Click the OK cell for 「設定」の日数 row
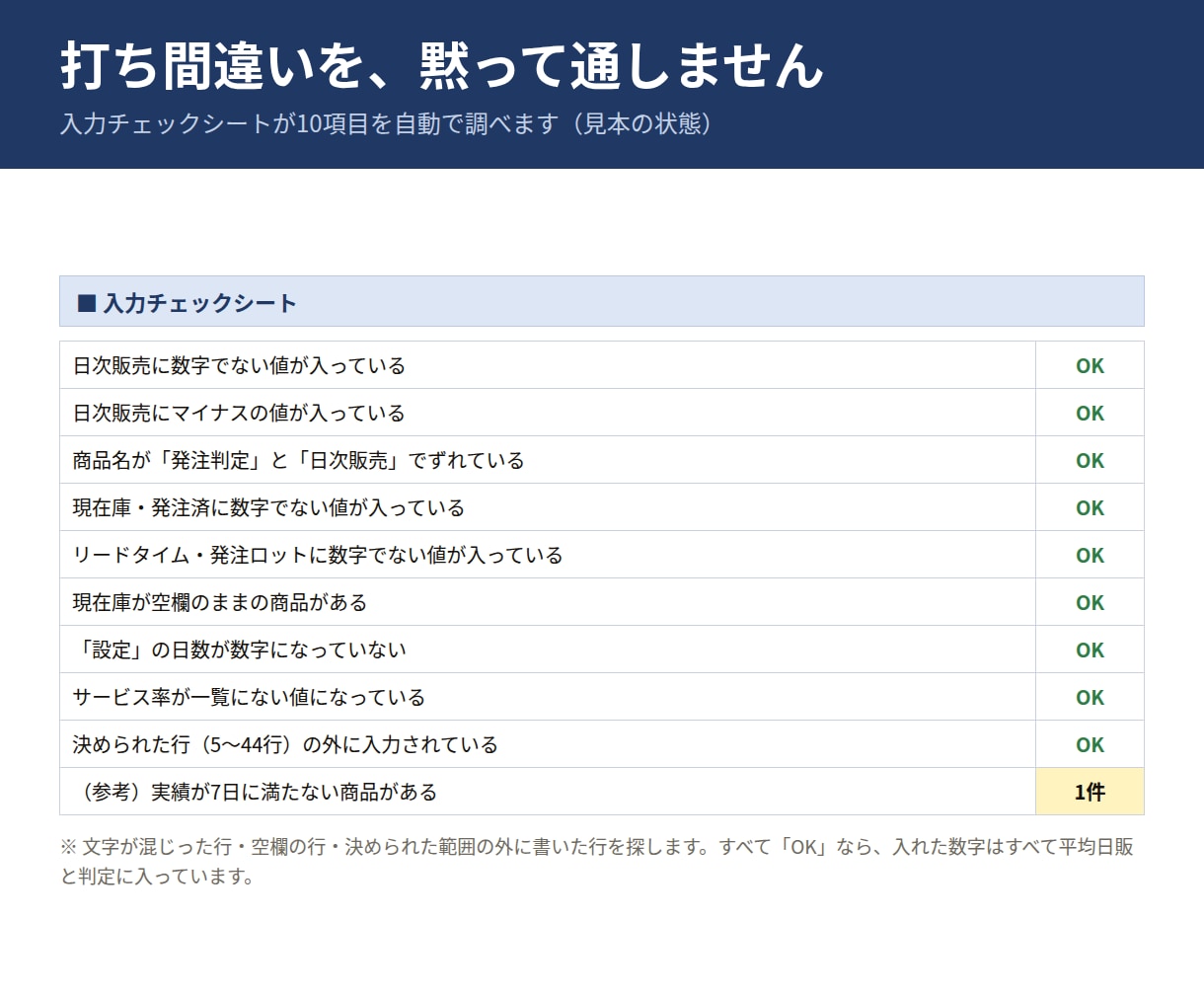 [x=1090, y=650]
